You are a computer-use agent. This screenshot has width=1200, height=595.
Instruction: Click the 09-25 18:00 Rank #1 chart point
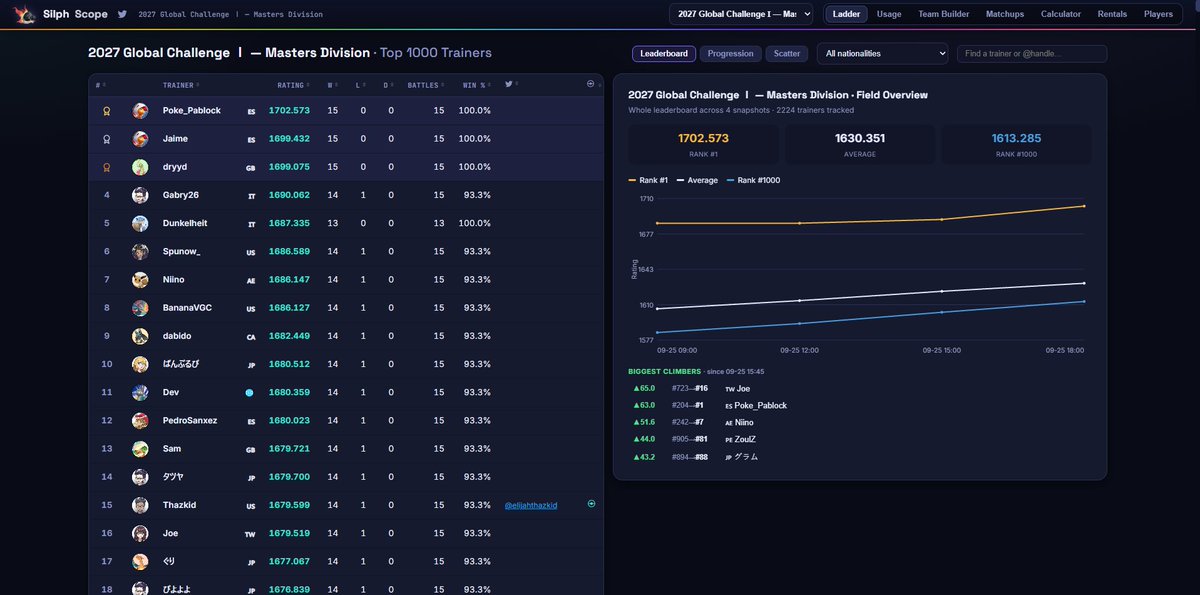click(x=1084, y=206)
